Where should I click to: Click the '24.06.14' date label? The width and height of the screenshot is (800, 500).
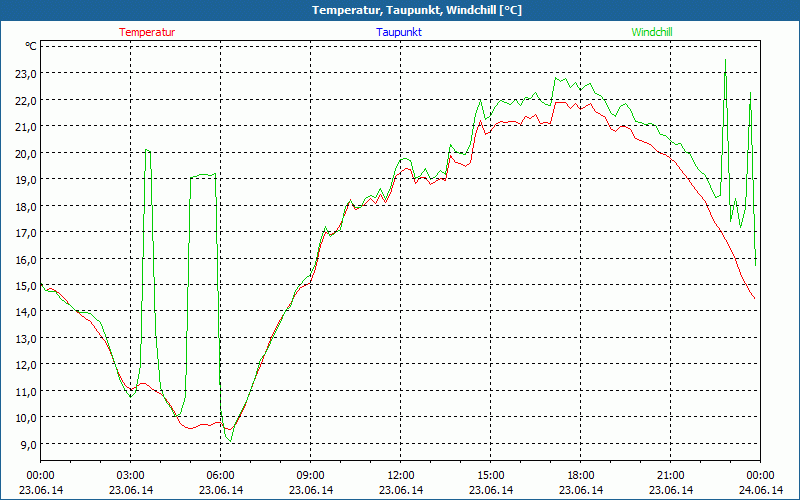click(761, 490)
